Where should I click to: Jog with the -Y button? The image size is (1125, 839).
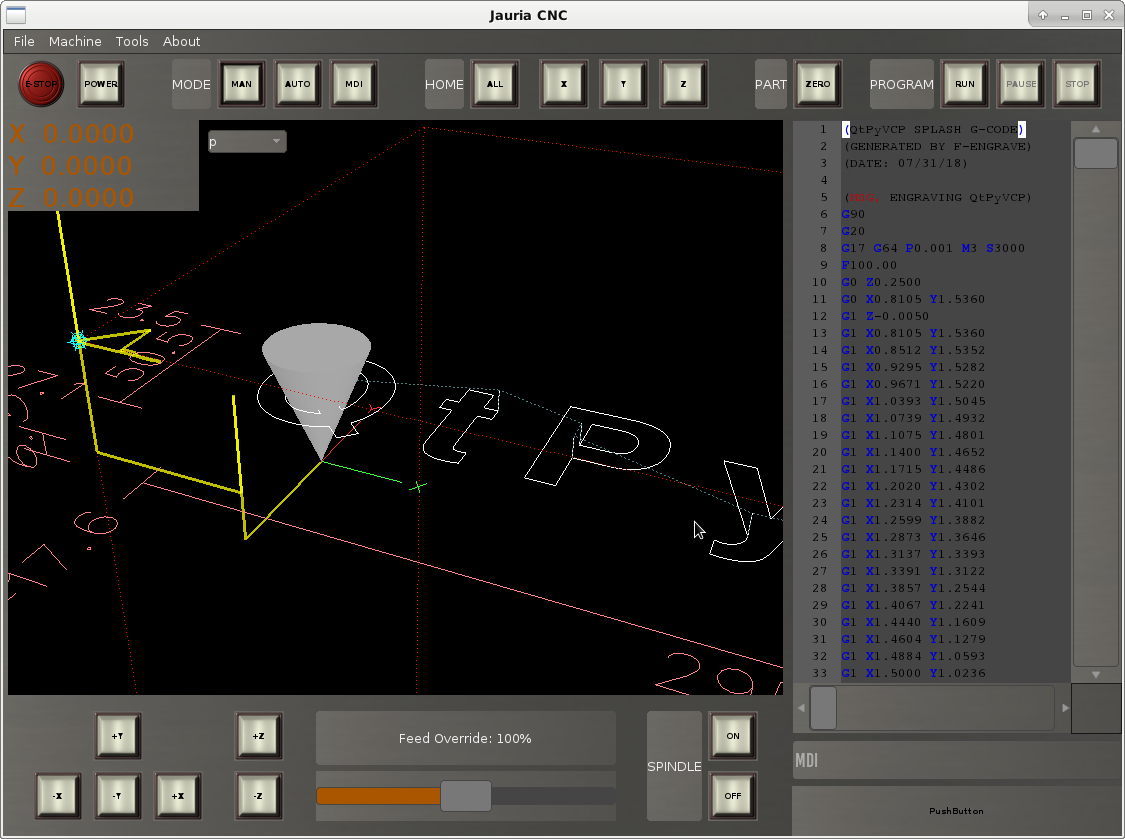point(118,795)
